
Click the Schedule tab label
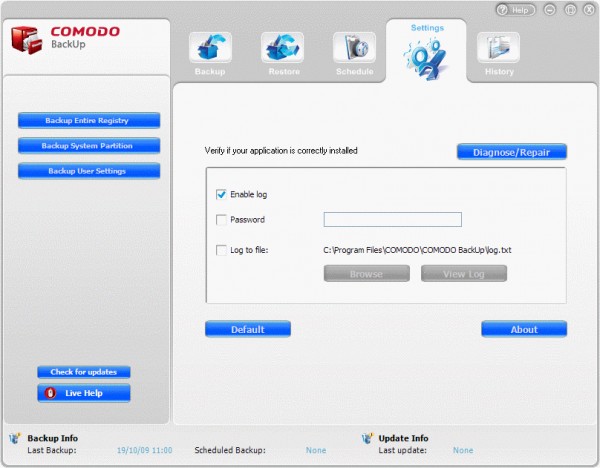(x=355, y=72)
